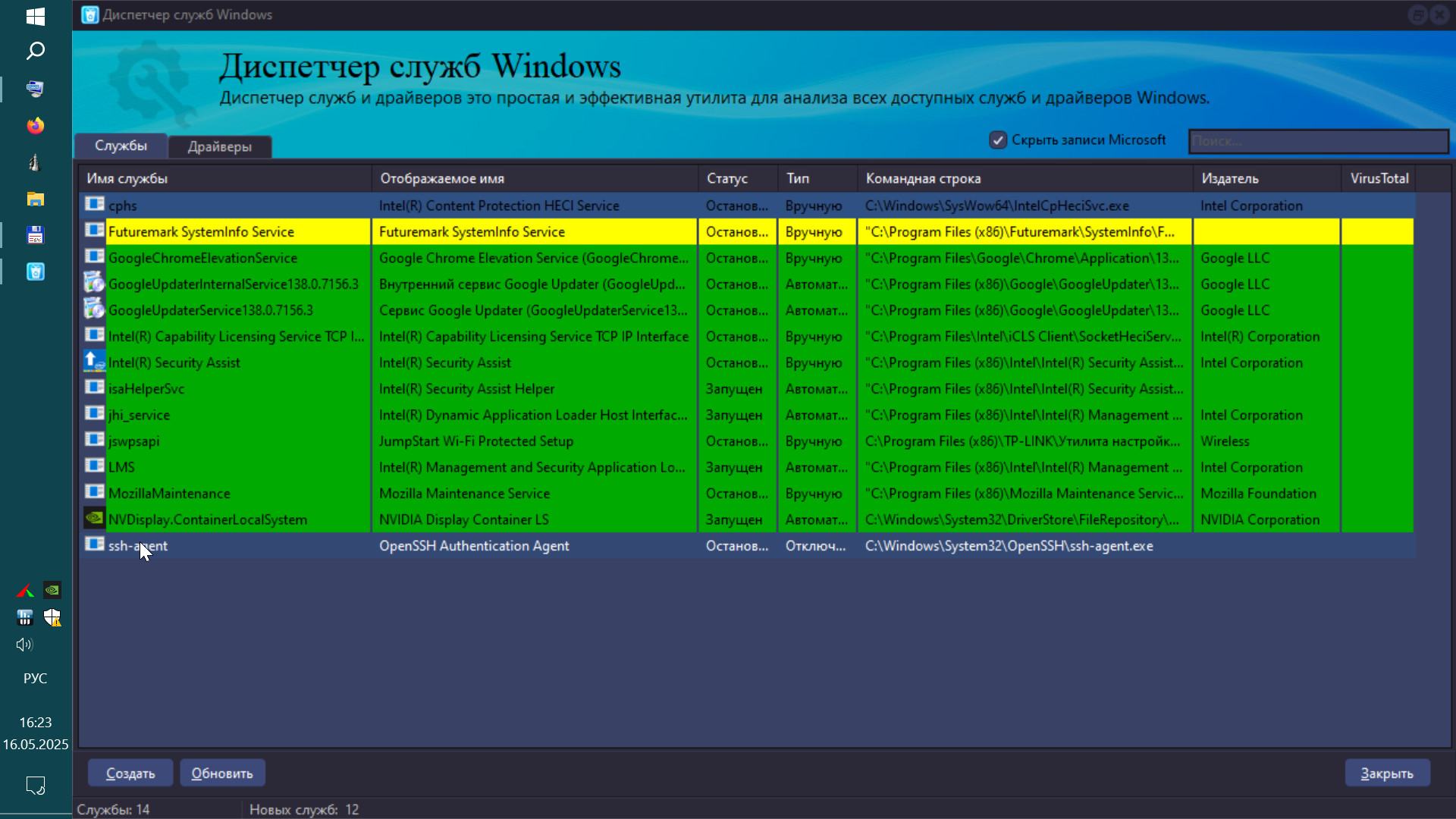Open File Explorer from taskbar

(36, 199)
